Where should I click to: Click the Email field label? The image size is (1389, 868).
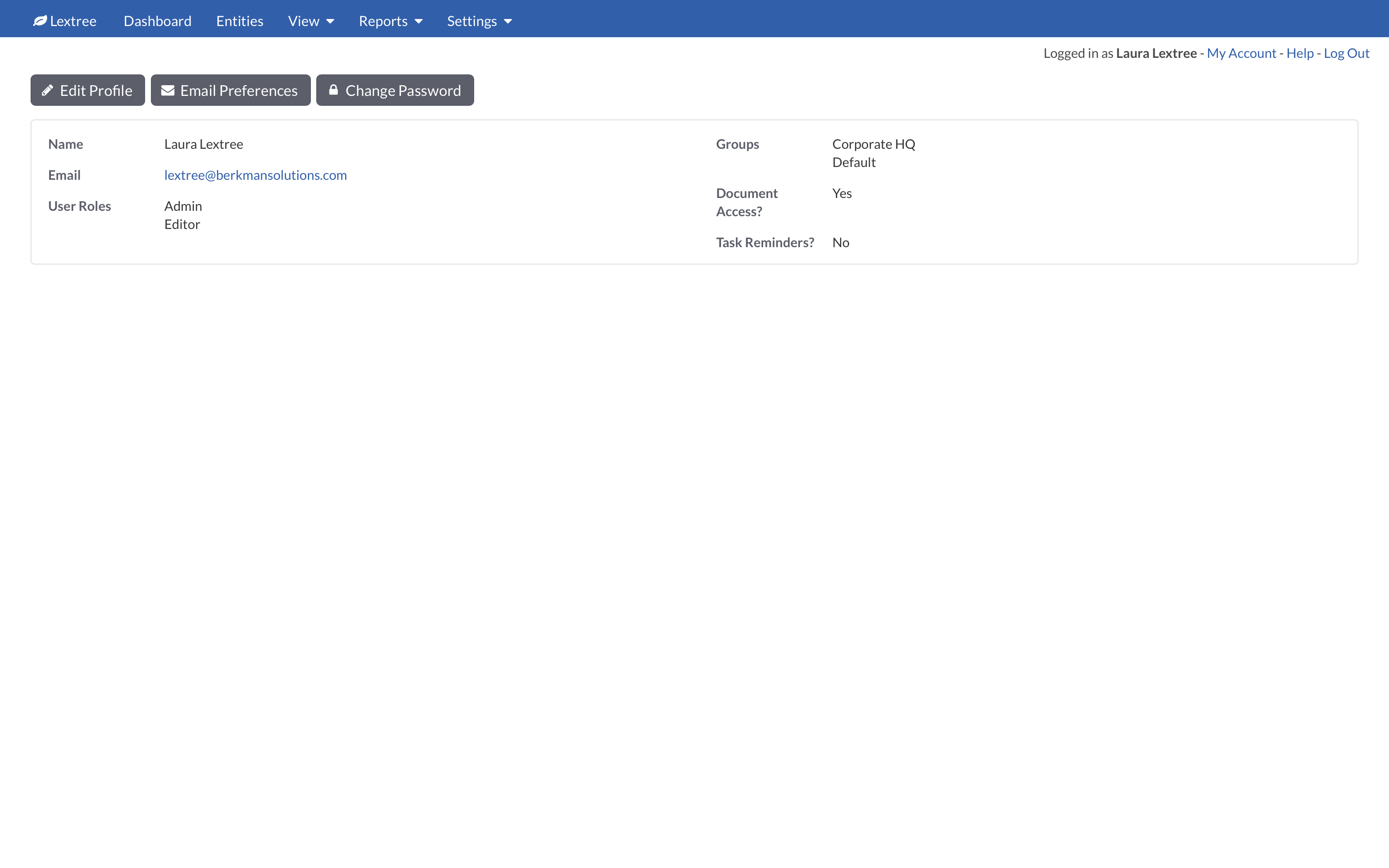(x=64, y=175)
